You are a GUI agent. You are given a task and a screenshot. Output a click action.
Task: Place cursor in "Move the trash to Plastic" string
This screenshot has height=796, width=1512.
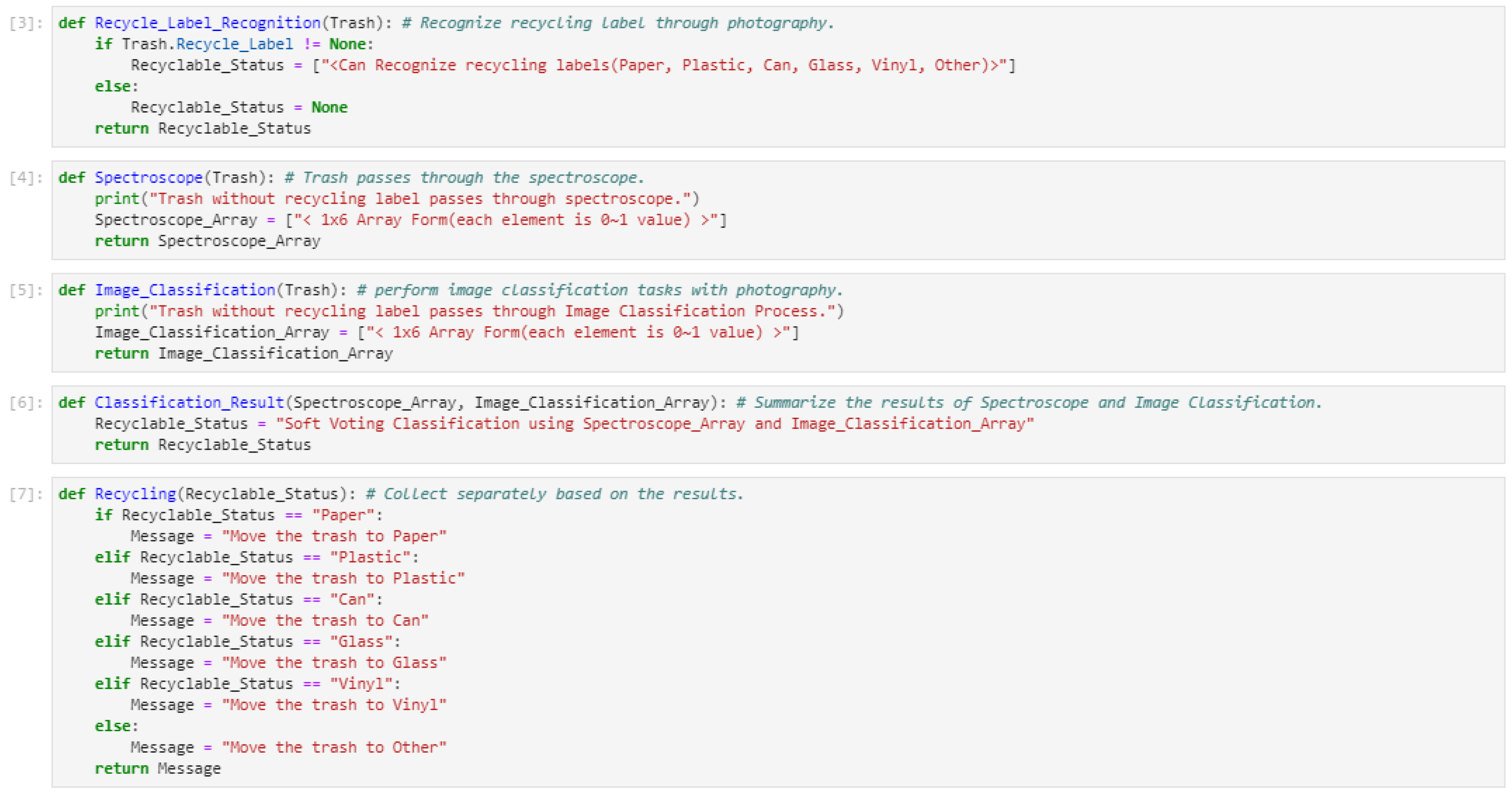point(343,579)
